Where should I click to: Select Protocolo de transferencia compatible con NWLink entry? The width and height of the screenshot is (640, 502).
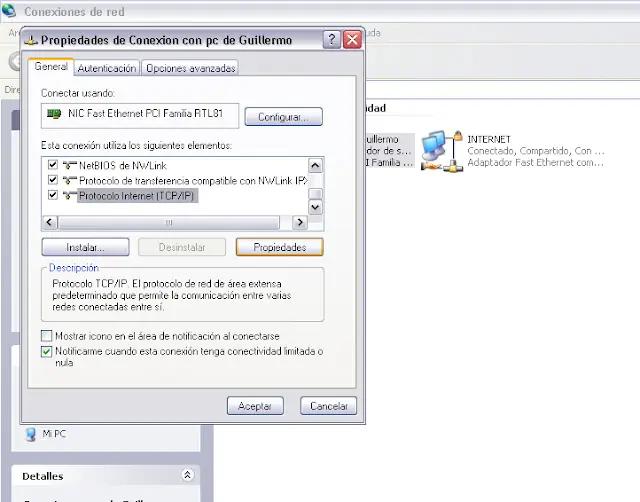pyautogui.click(x=193, y=181)
